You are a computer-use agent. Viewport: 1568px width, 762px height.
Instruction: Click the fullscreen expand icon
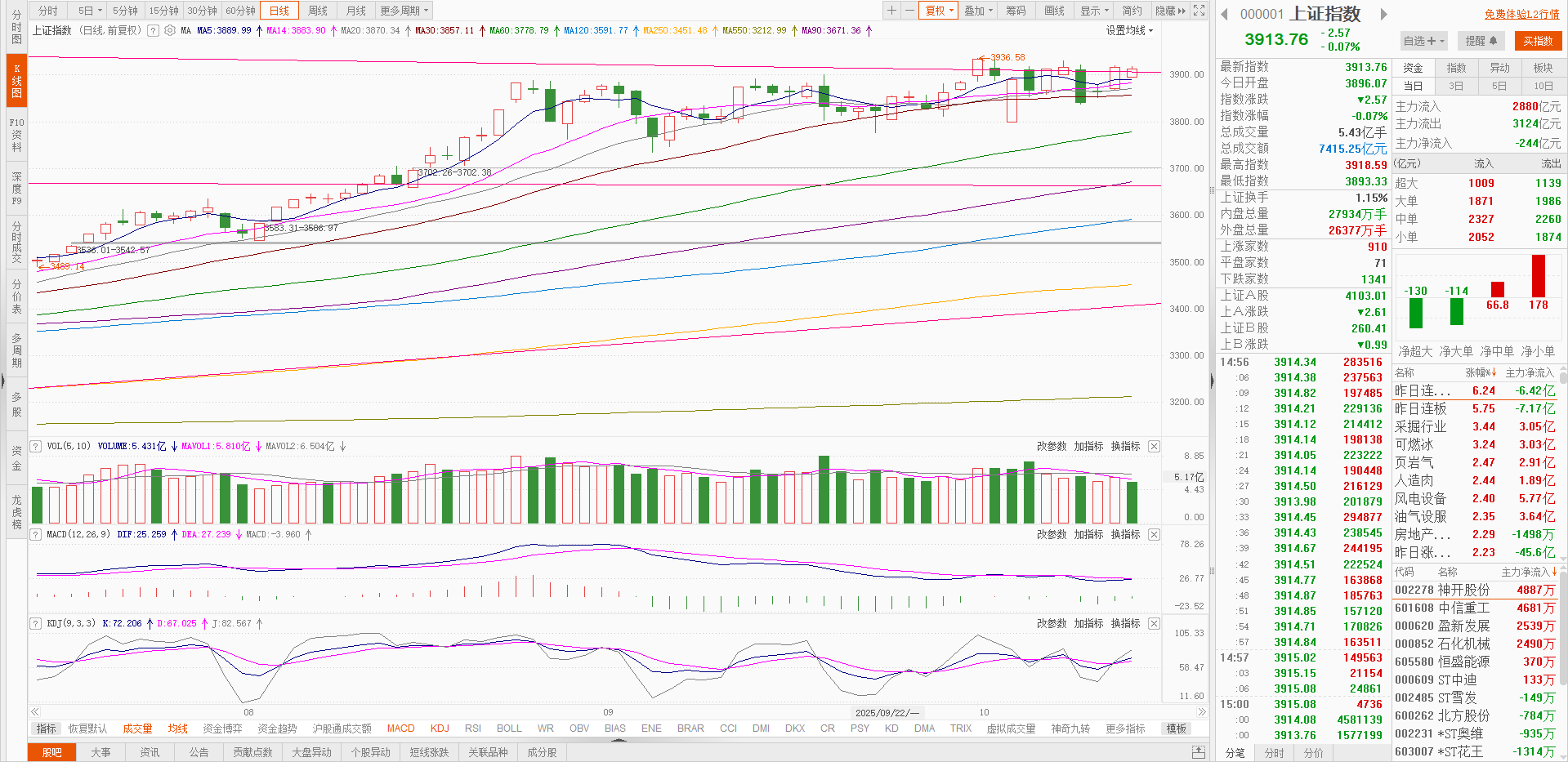1199,11
